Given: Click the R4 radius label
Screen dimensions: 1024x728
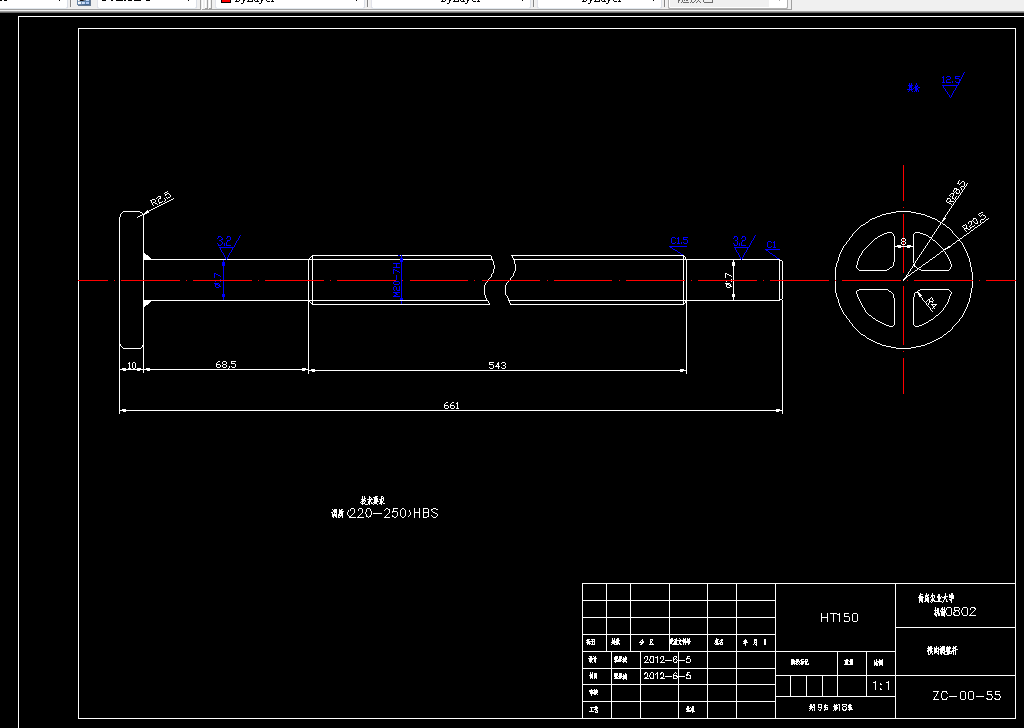Looking at the screenshot, I should [931, 303].
